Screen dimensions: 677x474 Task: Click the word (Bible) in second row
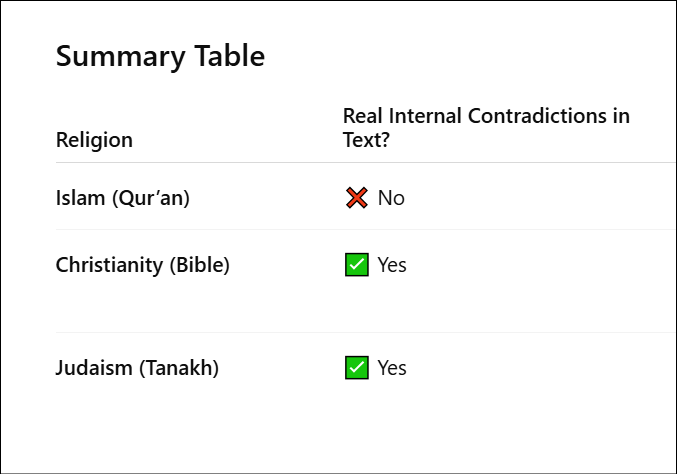(199, 265)
